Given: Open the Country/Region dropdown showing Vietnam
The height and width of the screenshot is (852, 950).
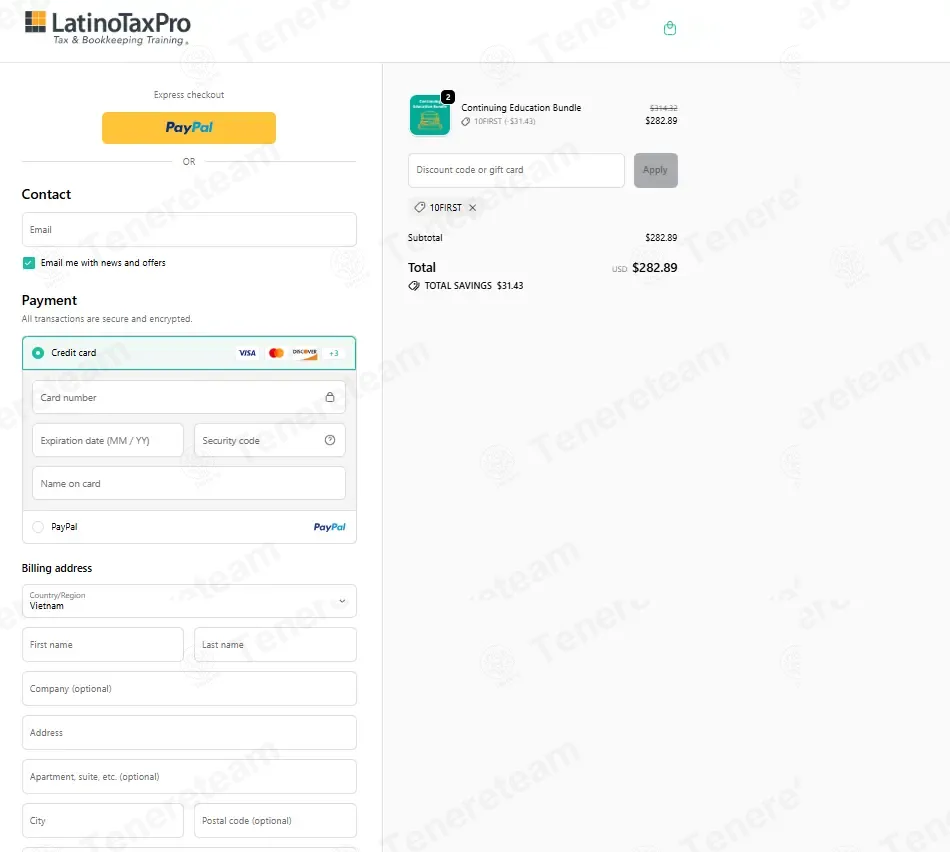Looking at the screenshot, I should click(189, 601).
